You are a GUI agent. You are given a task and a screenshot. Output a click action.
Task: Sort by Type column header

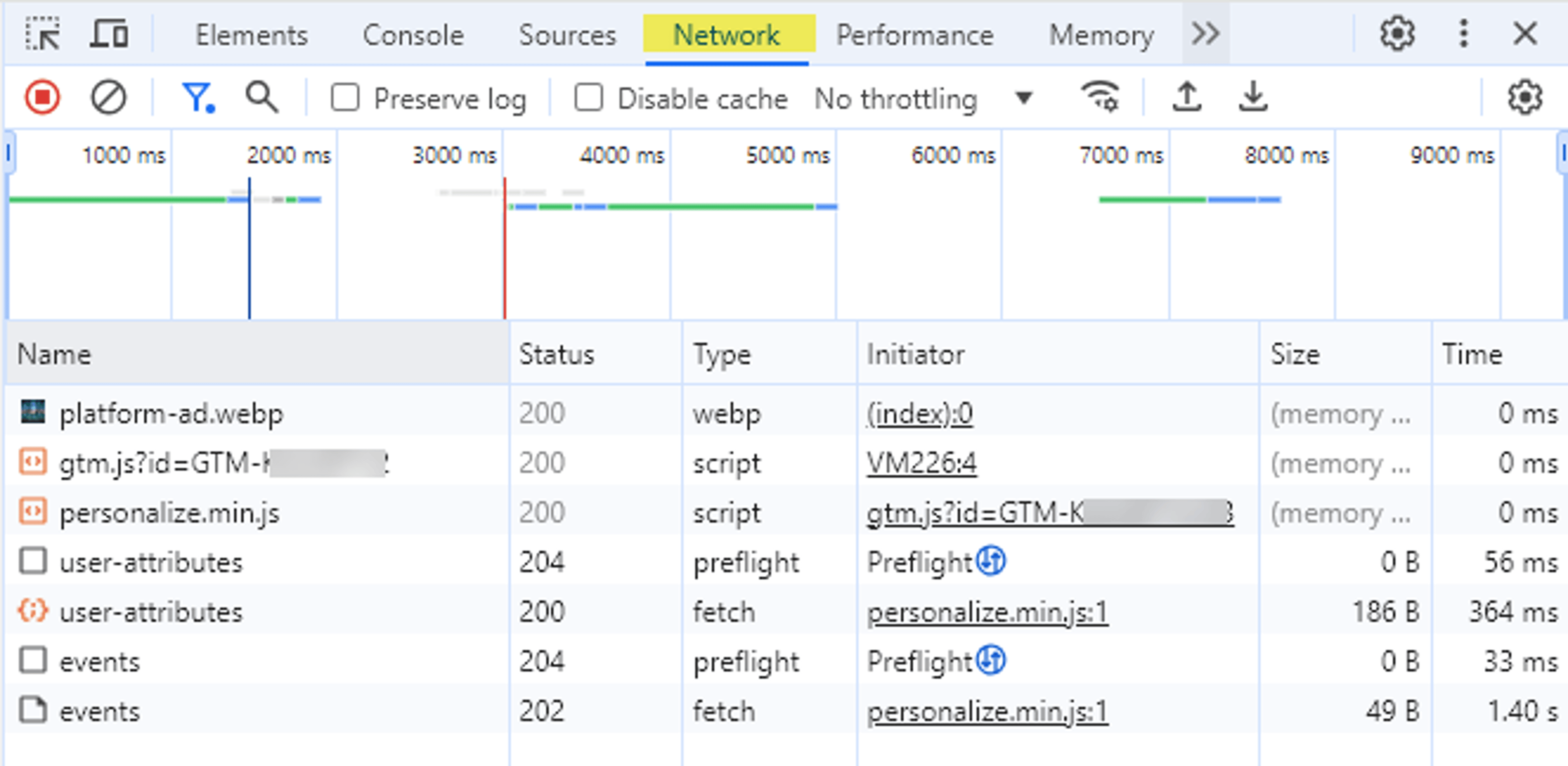[x=769, y=354]
